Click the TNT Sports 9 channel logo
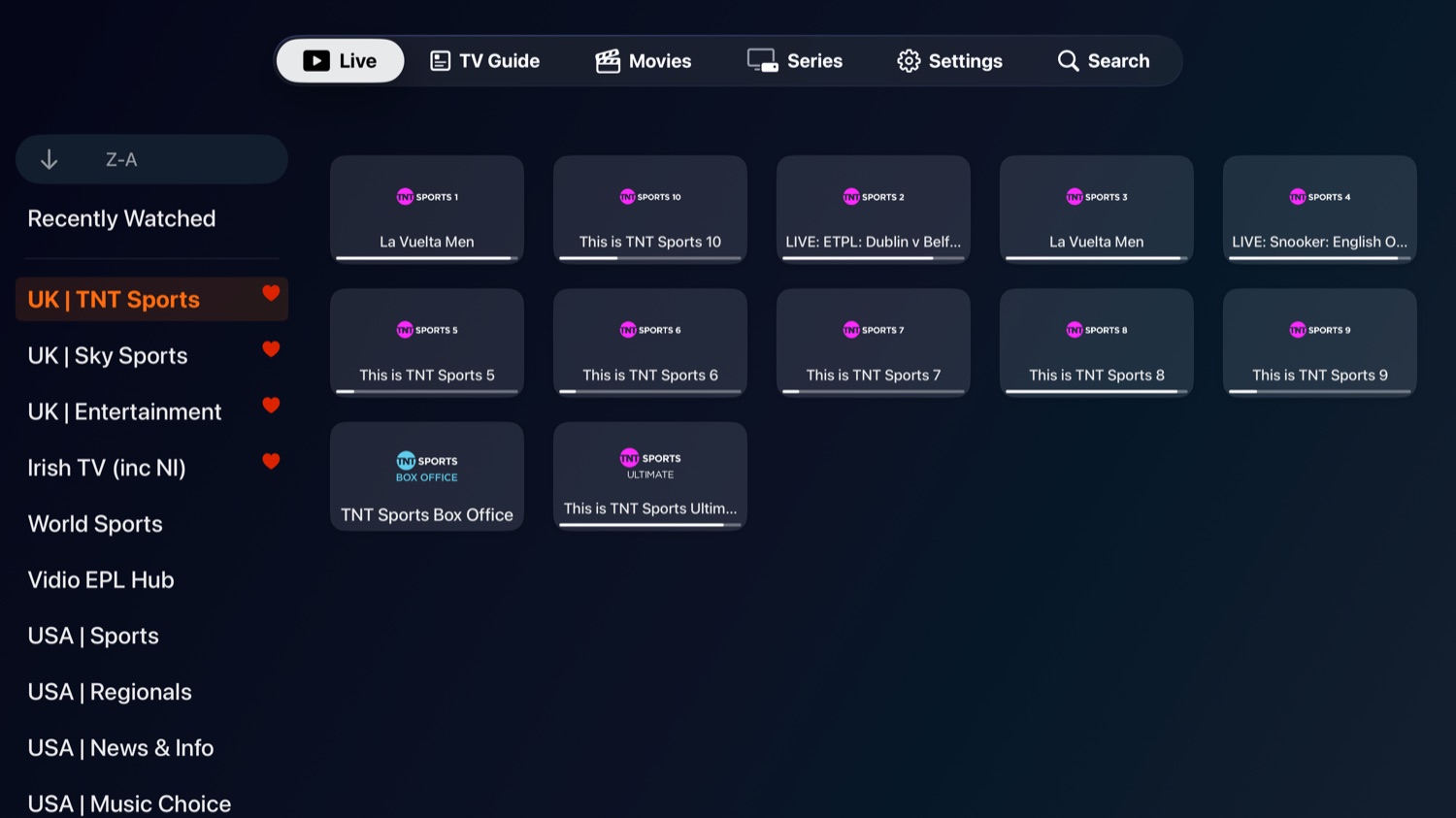 click(x=1320, y=330)
